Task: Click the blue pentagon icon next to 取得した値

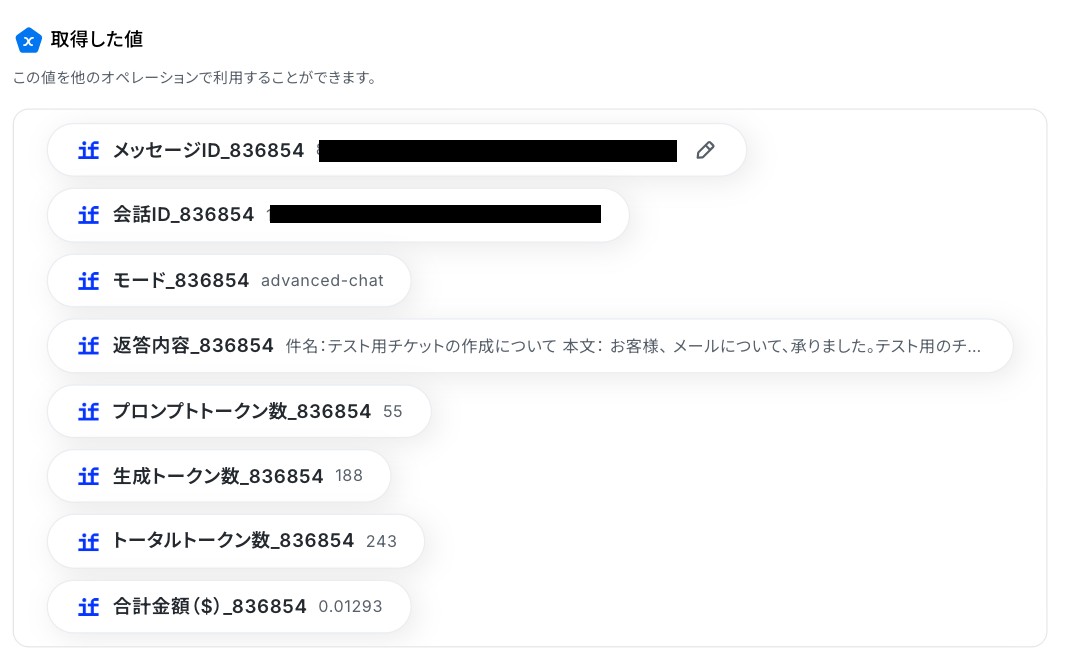Action: 29,40
